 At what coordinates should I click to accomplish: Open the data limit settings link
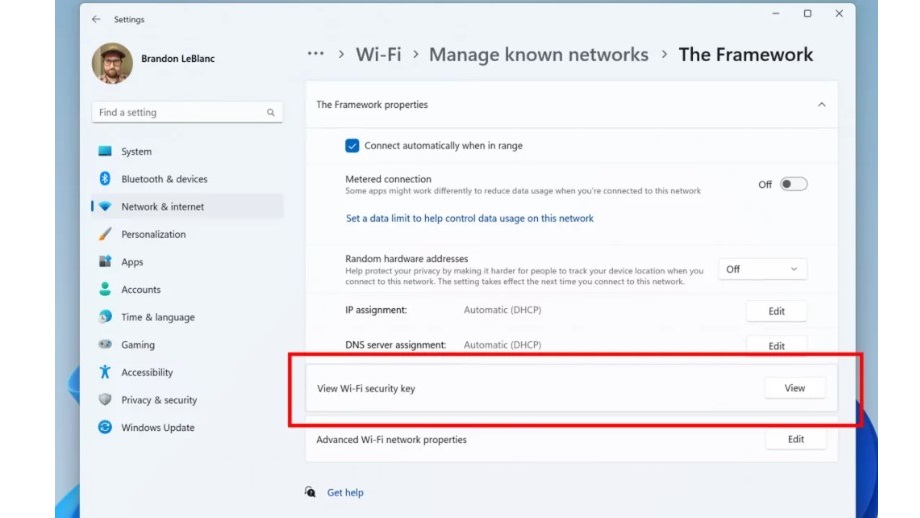coord(469,218)
